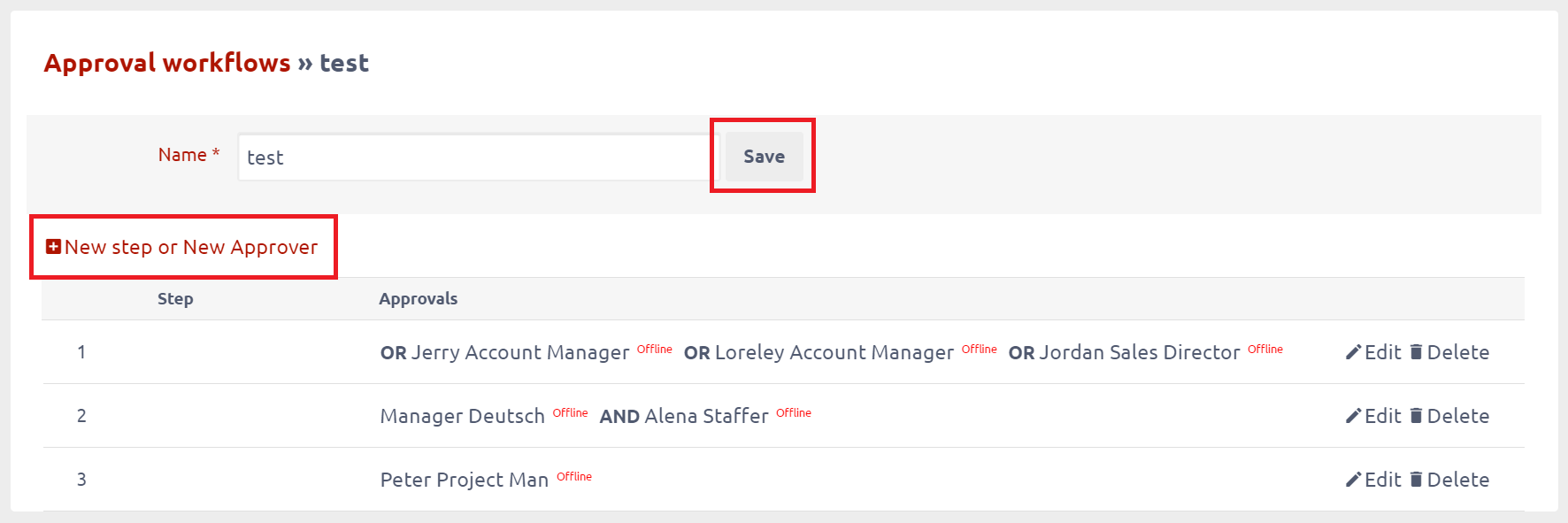This screenshot has height=523, width=1568.
Task: Click the pencil edit icon in step 1
Action: (x=1353, y=352)
